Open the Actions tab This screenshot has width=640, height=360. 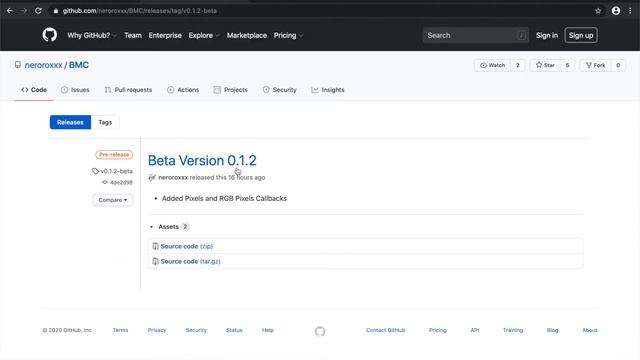[x=183, y=90]
